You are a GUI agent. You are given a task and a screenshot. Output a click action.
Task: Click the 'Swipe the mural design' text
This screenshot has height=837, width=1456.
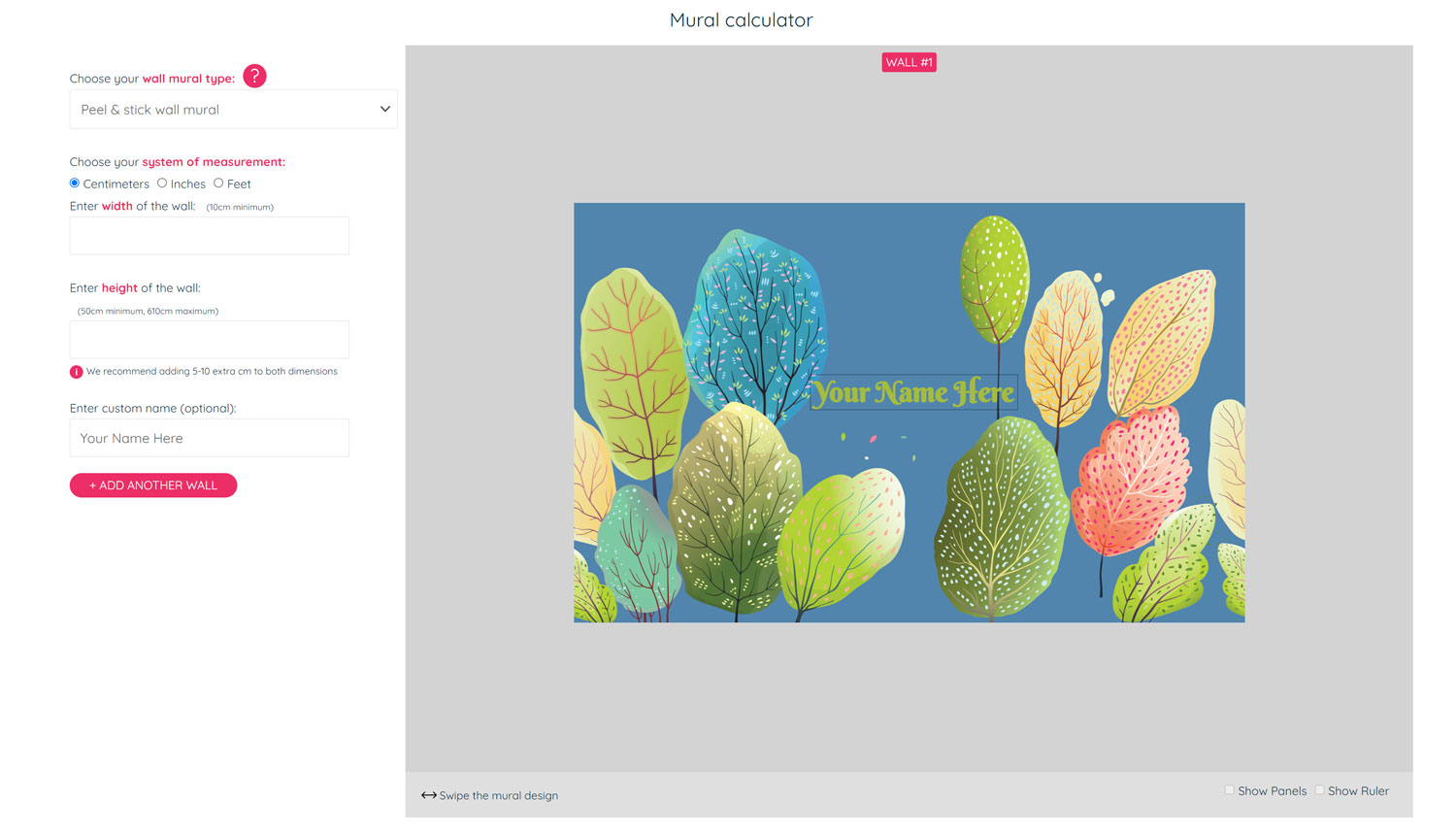click(498, 795)
